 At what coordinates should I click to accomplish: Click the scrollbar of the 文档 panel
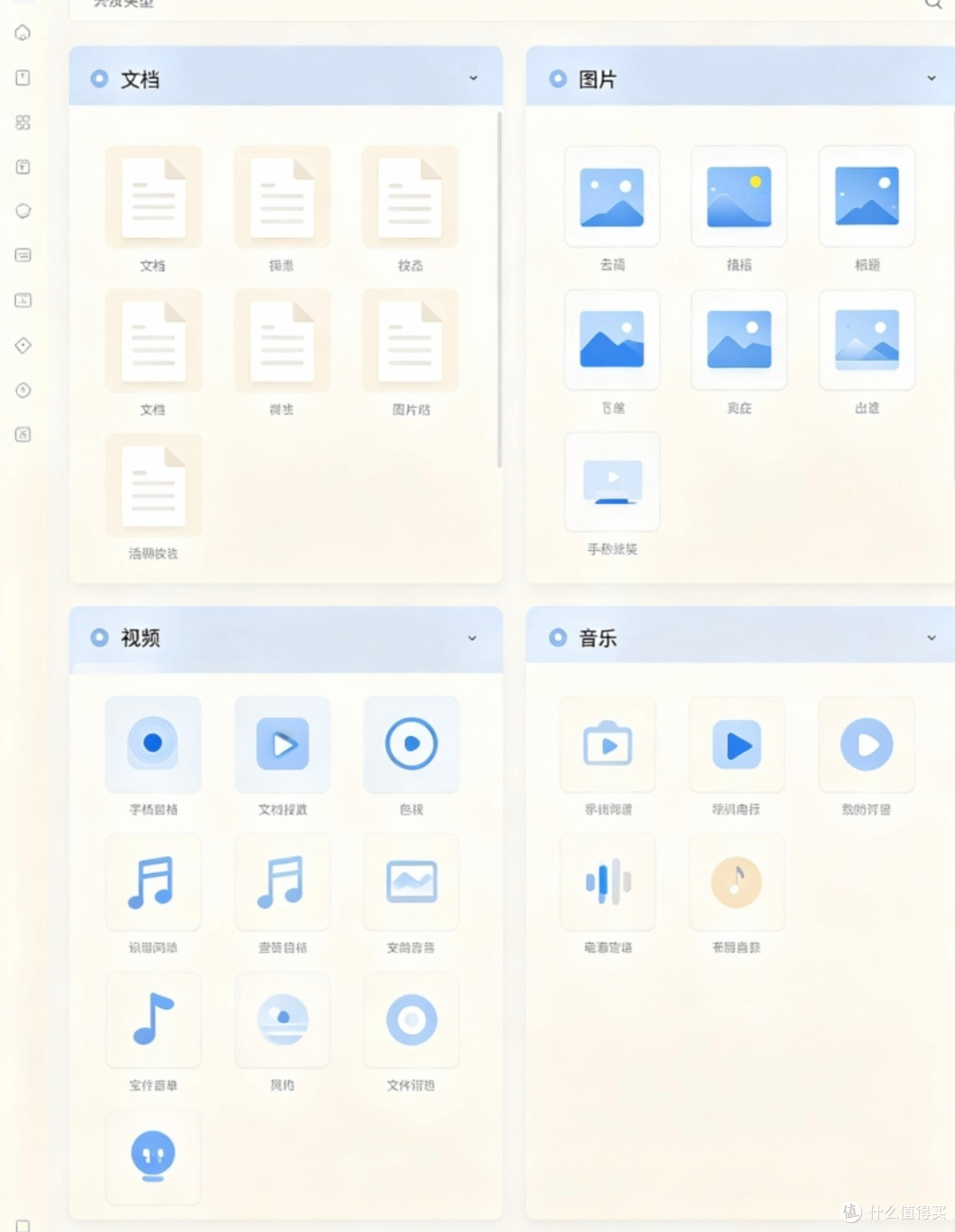coord(499,289)
